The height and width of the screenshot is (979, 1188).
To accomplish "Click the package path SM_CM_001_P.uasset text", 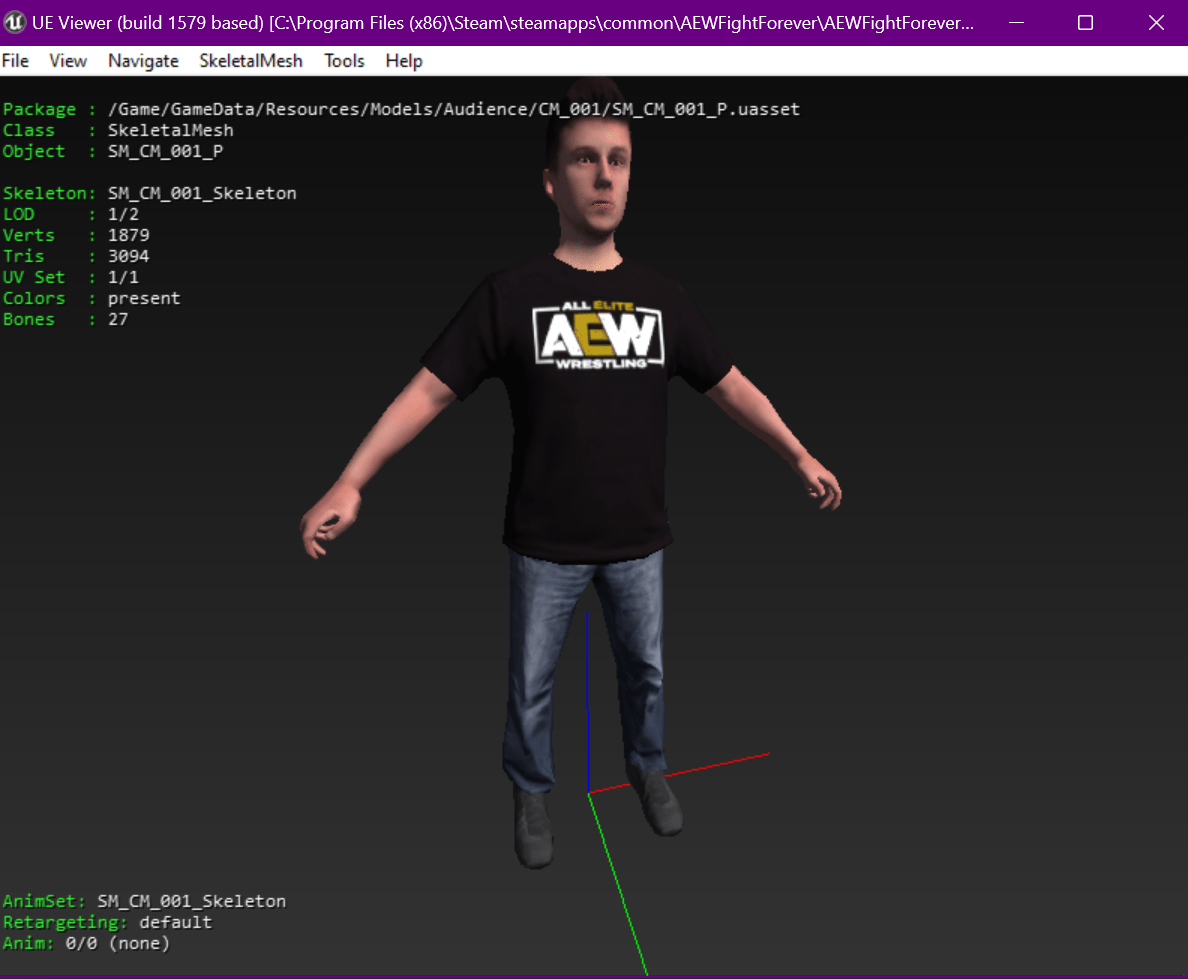I will pyautogui.click(x=454, y=109).
